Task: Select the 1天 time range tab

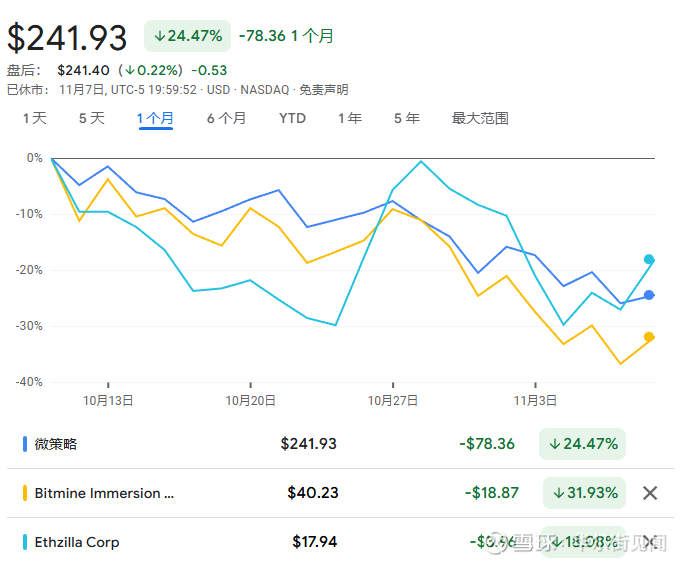Action: point(35,118)
